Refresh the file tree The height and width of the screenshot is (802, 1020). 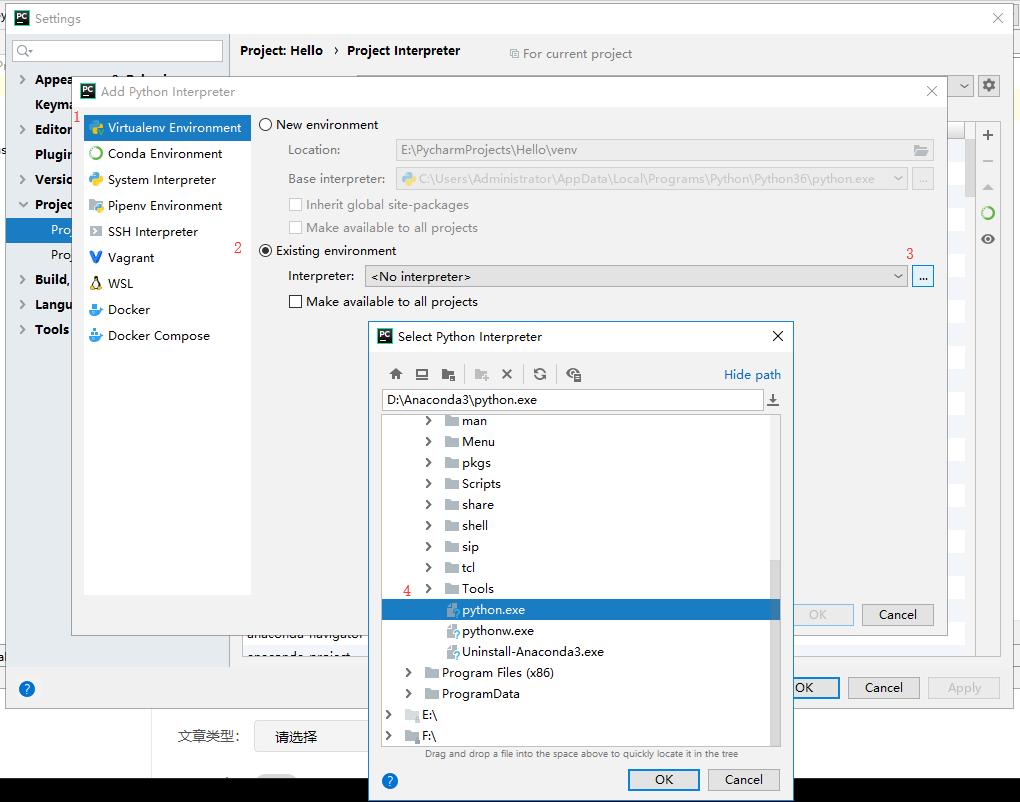(540, 374)
